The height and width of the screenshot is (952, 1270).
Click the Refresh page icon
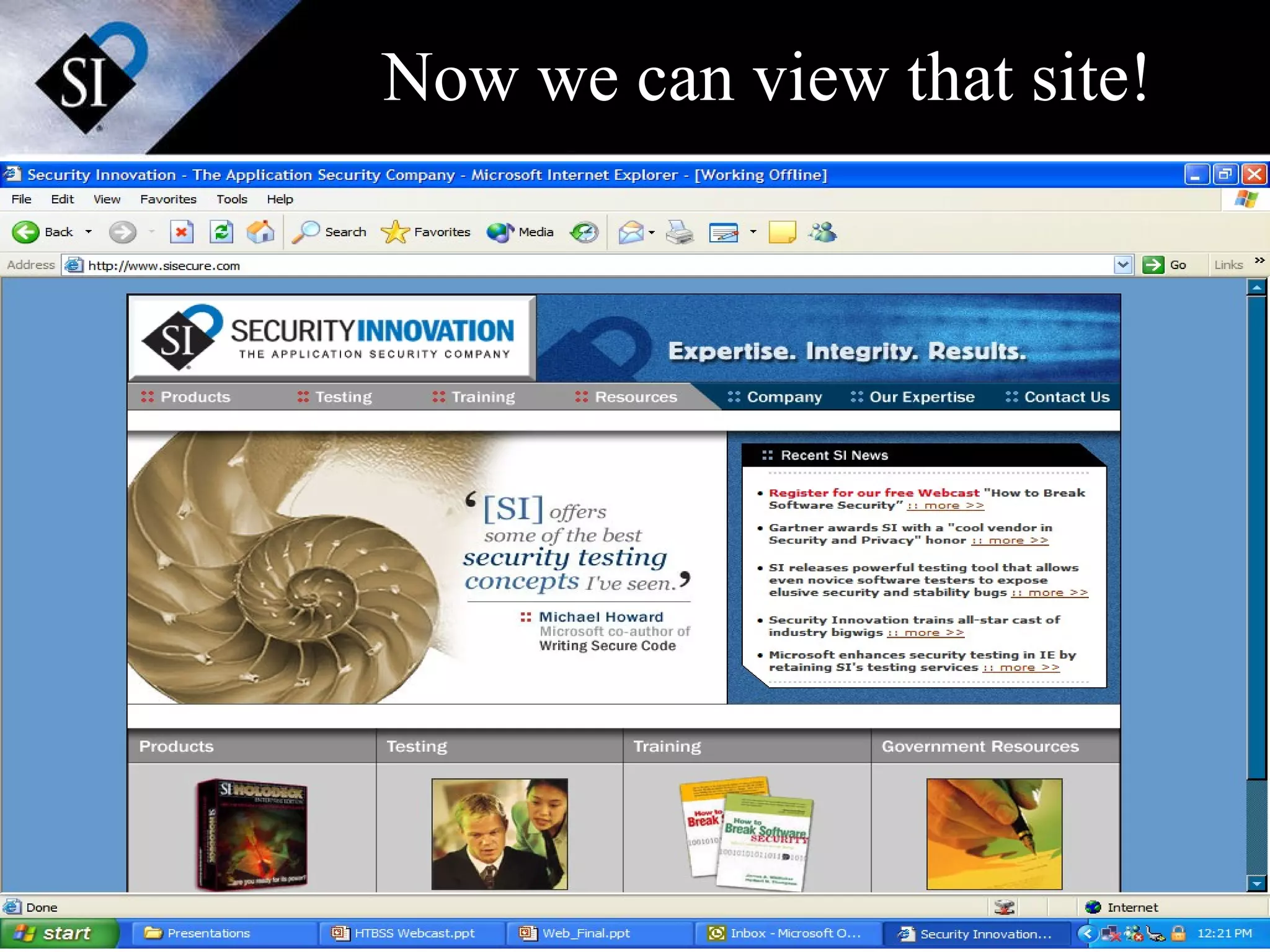[x=221, y=232]
